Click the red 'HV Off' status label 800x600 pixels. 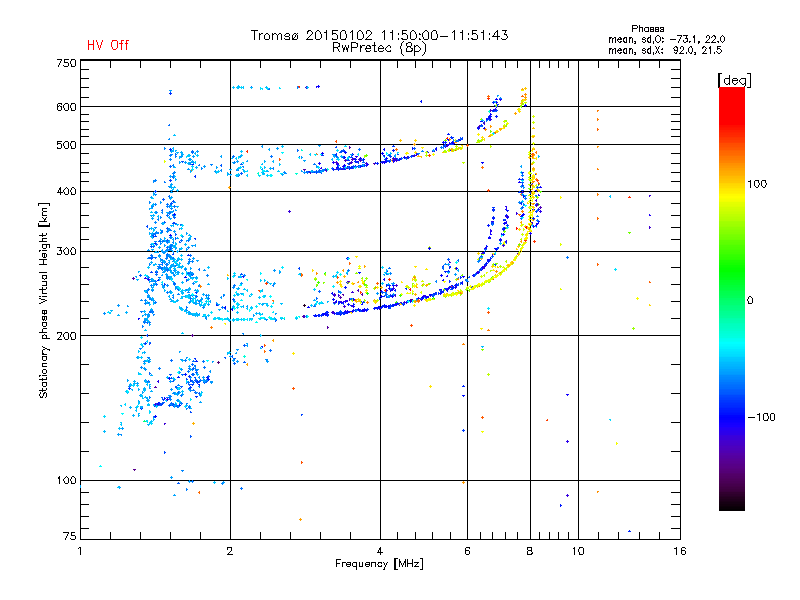[108, 45]
